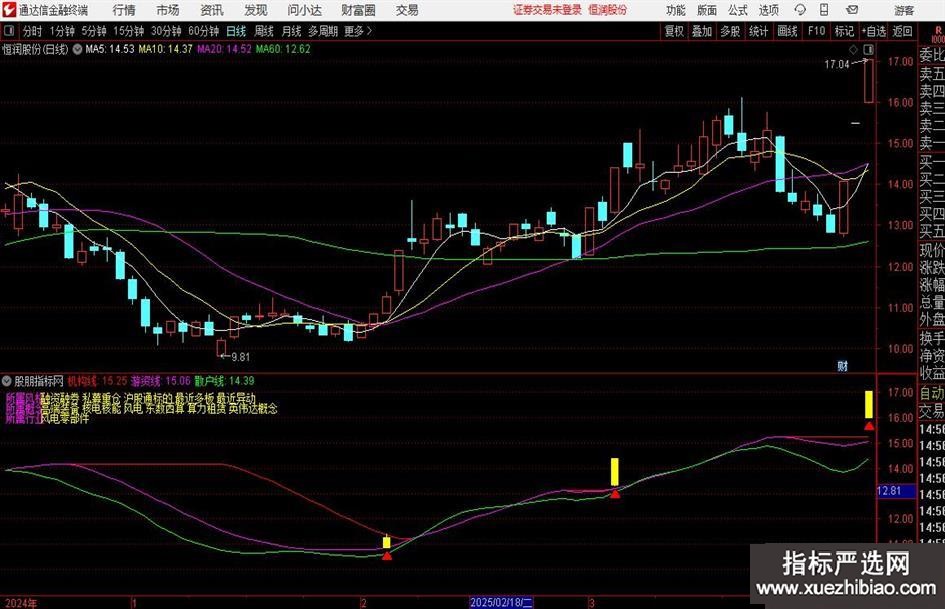Click the 多股 multi-stock button

coord(730,31)
